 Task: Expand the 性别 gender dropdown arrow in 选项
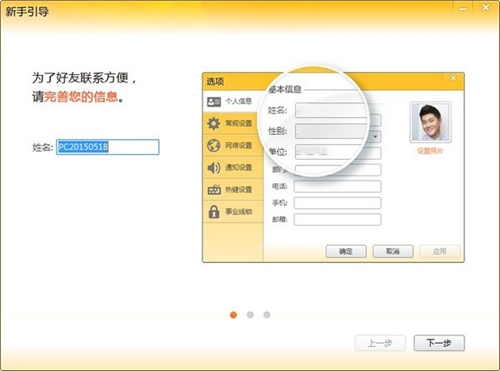click(375, 137)
